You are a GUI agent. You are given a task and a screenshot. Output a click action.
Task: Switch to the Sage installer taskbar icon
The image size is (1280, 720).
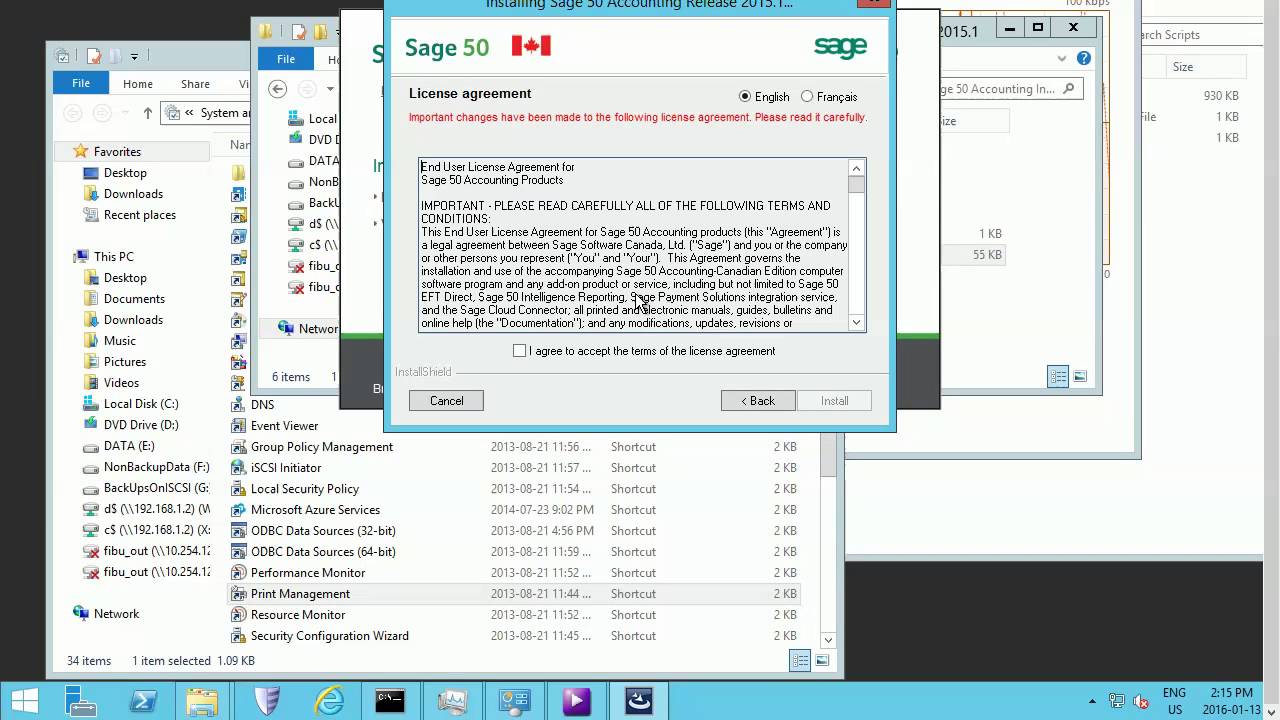(639, 701)
